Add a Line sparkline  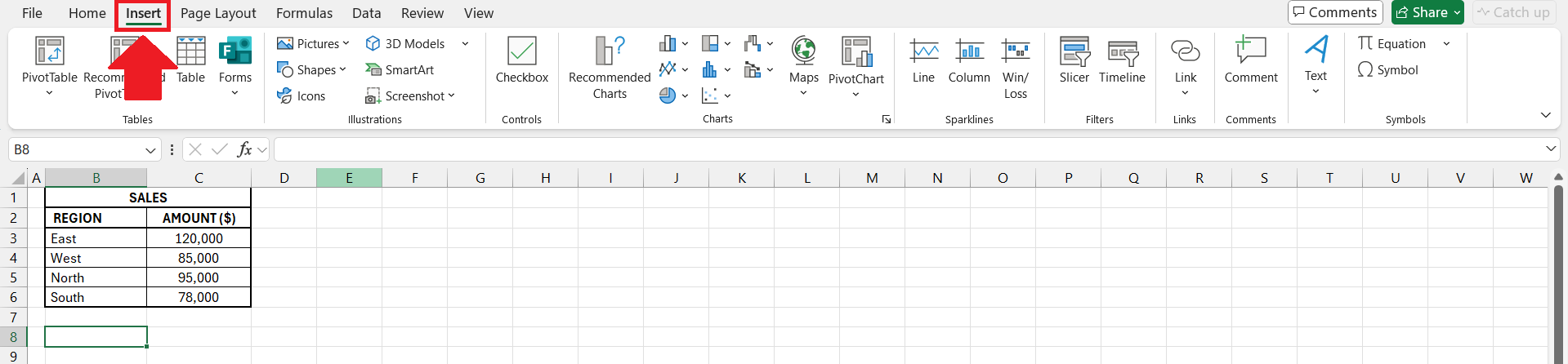pyautogui.click(x=924, y=60)
